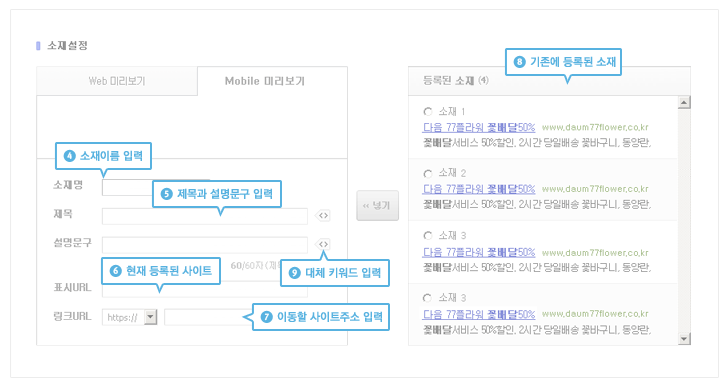Choose the first 소재 3 radio button

[x=427, y=235]
